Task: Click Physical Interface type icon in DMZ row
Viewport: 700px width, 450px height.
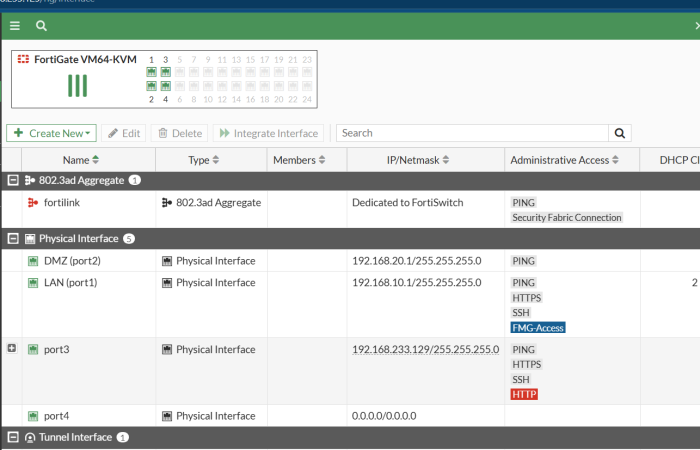Action: point(167,261)
